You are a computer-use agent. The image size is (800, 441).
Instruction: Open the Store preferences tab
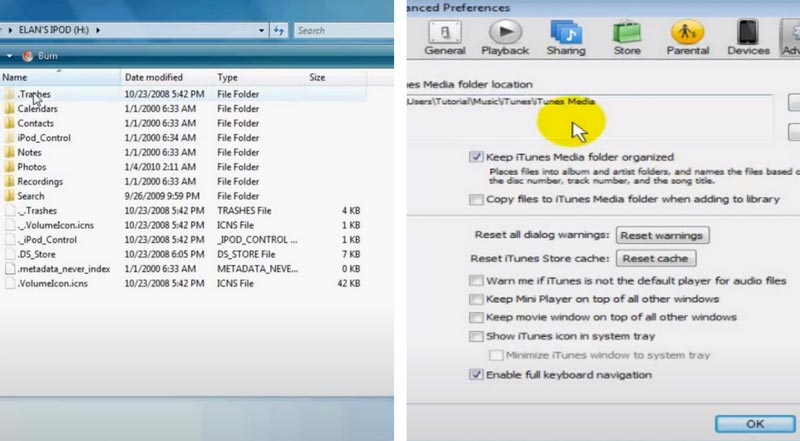pyautogui.click(x=627, y=38)
